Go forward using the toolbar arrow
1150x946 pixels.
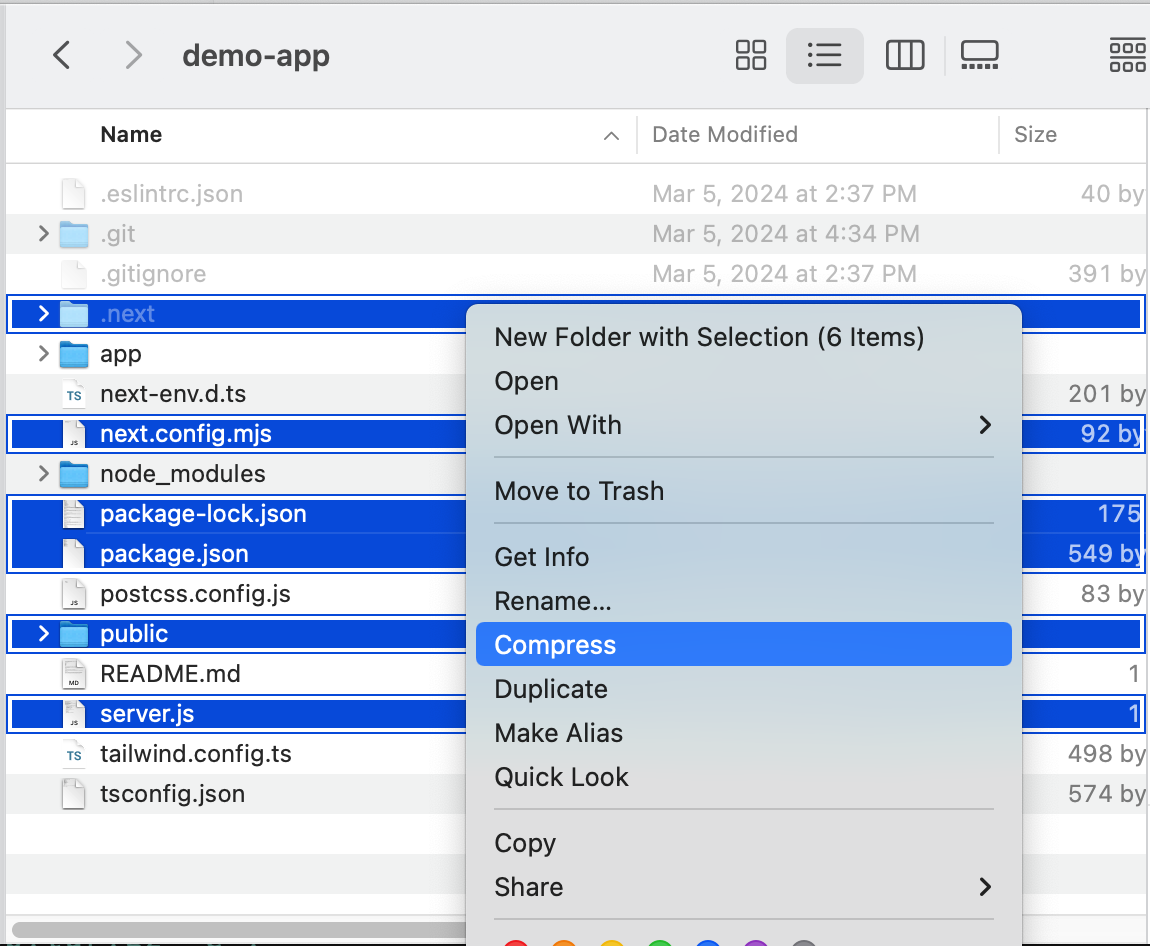point(132,55)
